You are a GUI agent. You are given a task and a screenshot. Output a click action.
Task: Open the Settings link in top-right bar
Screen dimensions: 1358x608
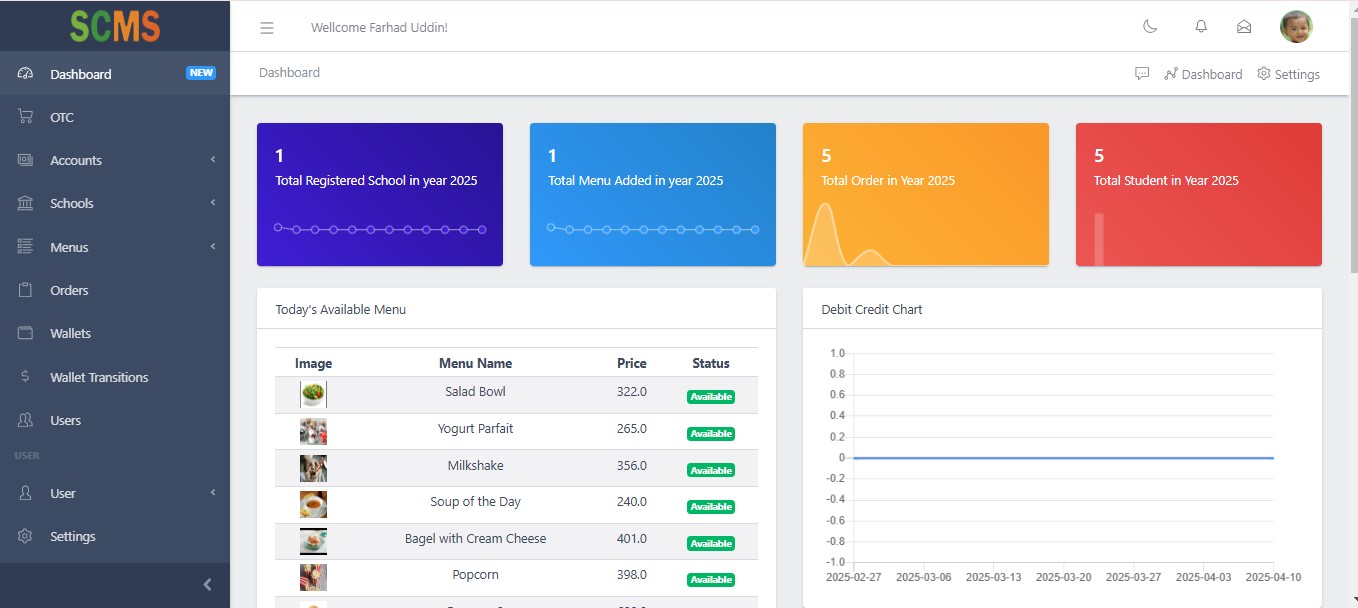coord(1288,74)
